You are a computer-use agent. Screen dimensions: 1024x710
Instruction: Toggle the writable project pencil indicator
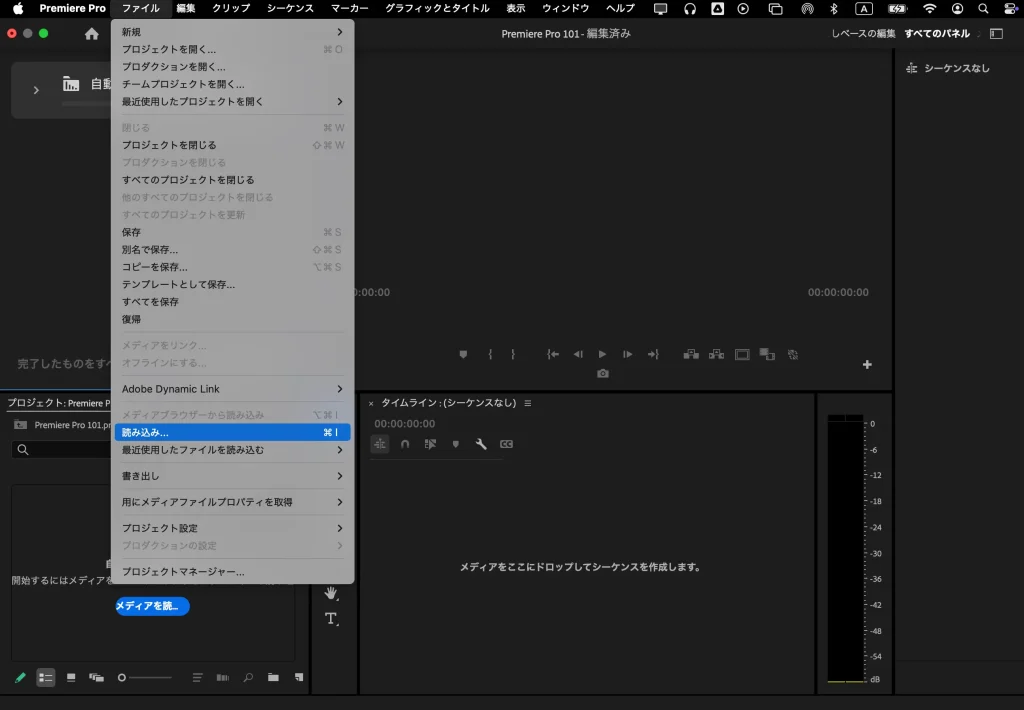point(20,677)
